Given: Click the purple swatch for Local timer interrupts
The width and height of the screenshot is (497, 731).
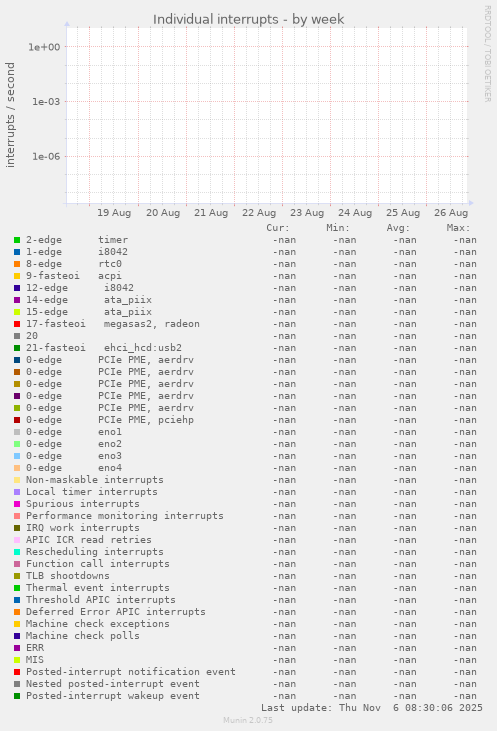Looking at the screenshot, I should pos(17,492).
